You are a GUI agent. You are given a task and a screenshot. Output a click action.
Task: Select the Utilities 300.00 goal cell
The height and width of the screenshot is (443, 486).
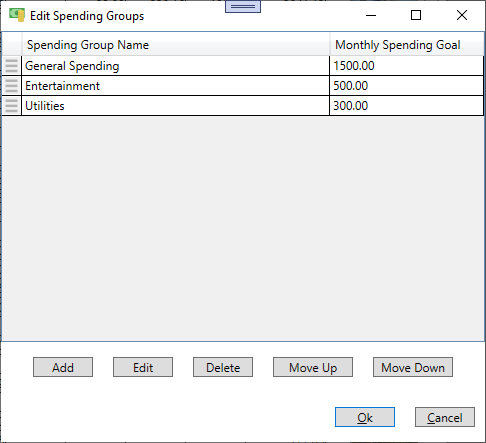click(x=406, y=106)
